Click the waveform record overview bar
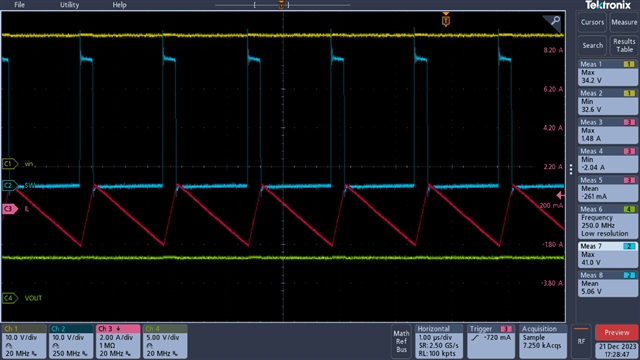 point(282,5)
